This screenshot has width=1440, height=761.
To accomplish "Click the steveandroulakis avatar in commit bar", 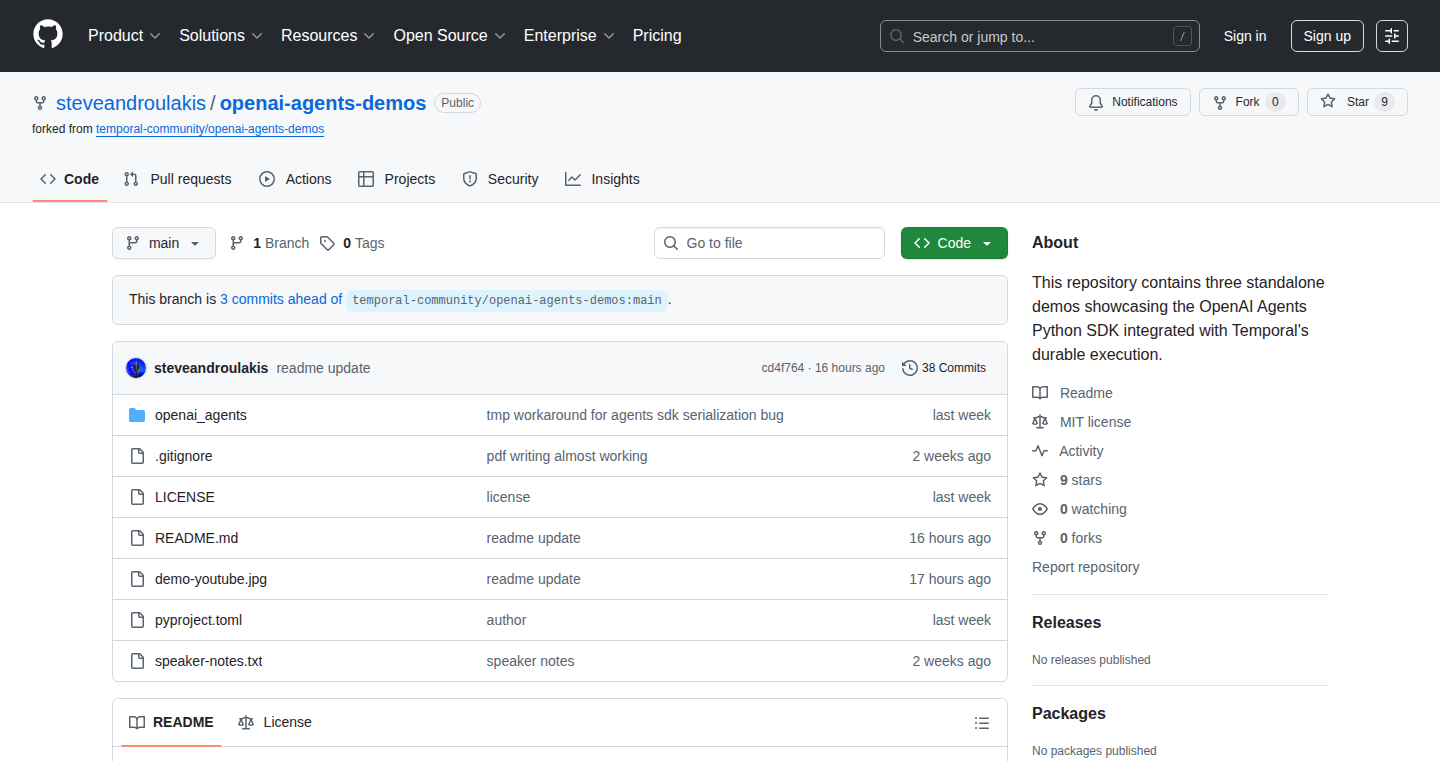I will 136,368.
